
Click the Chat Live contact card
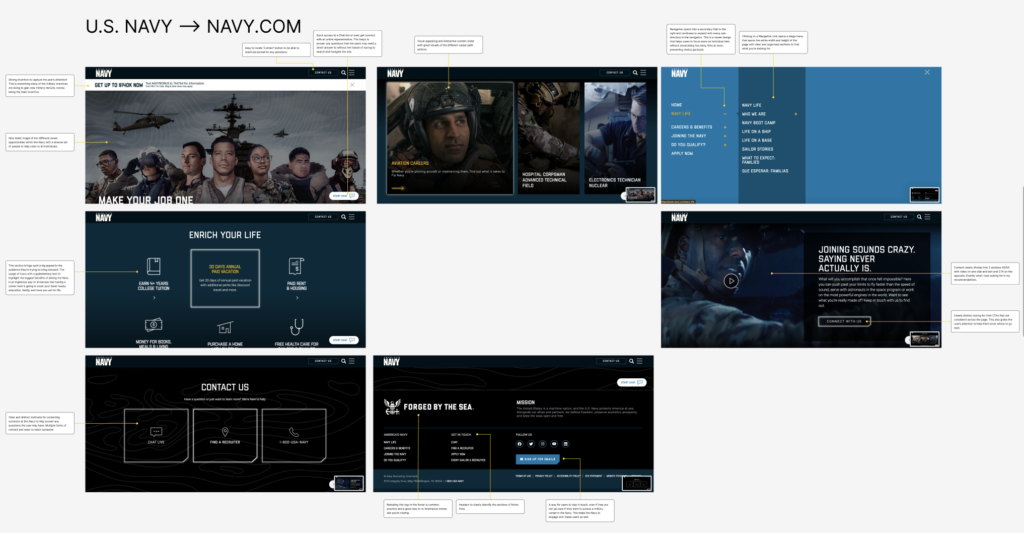[156, 436]
